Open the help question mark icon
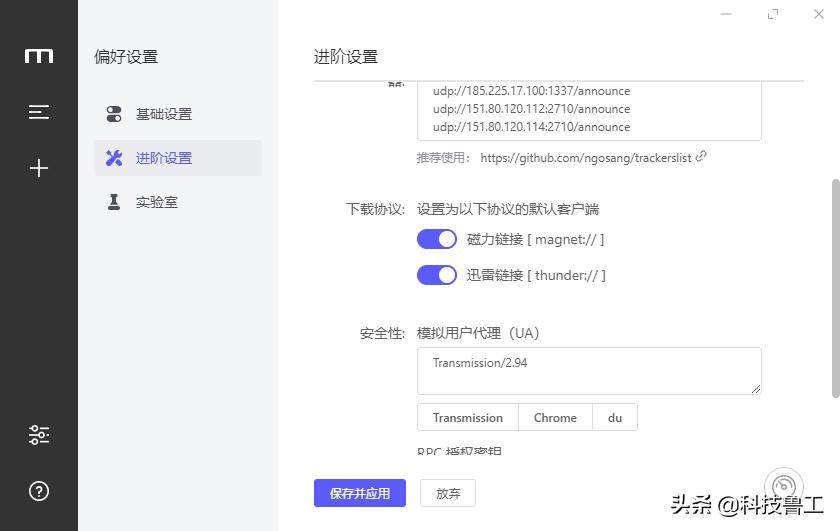 tap(39, 491)
